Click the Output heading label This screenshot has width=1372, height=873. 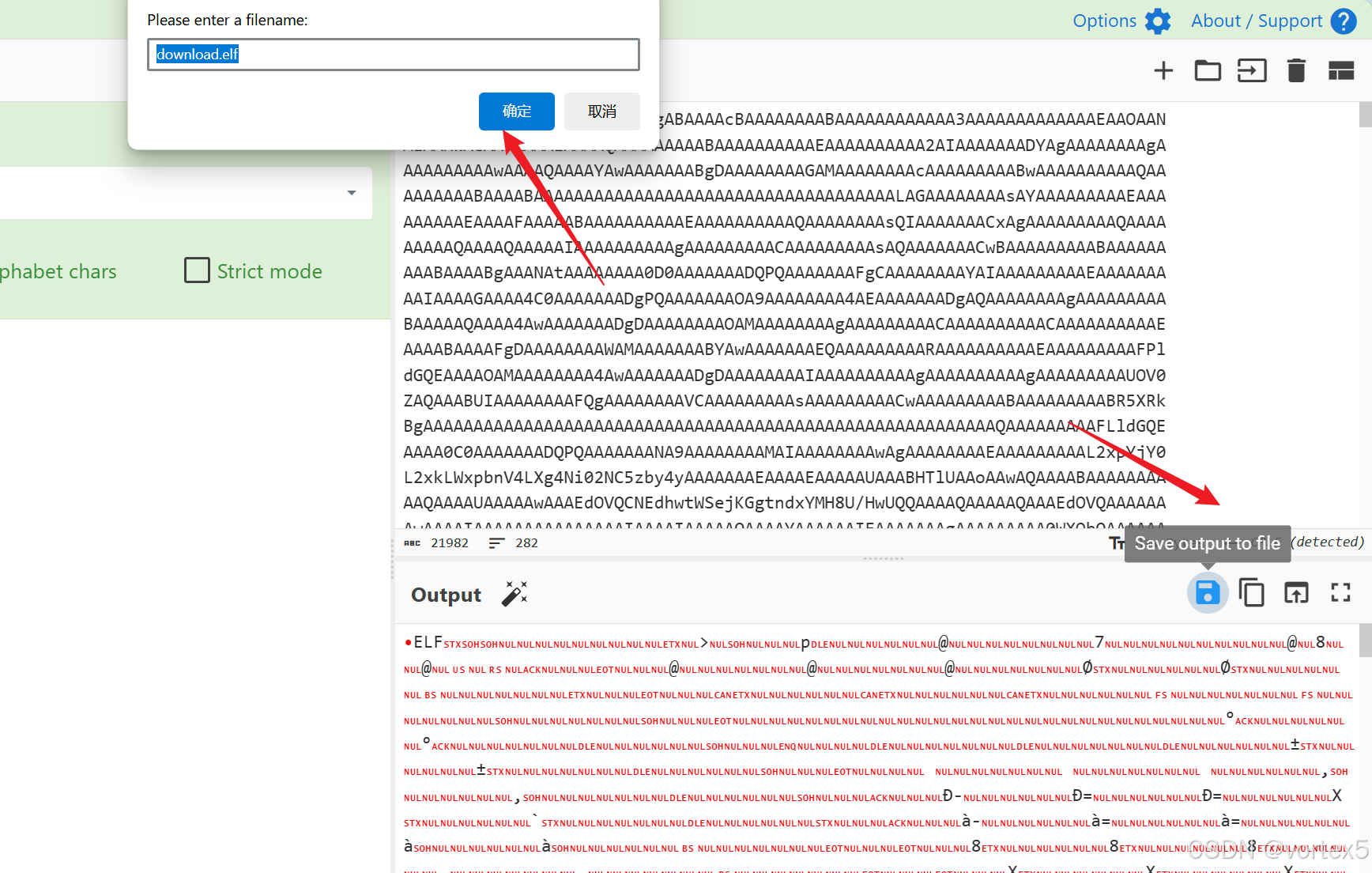pyautogui.click(x=446, y=595)
